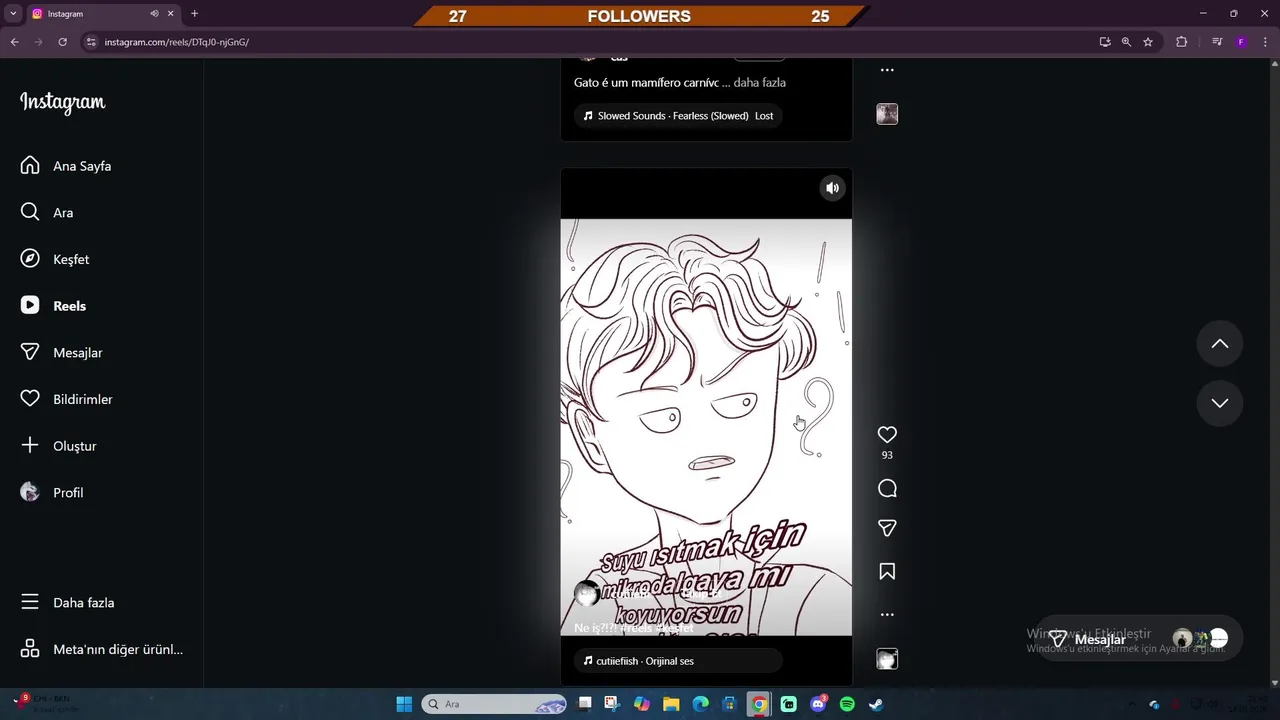
Task: Click install app icon in address bar
Action: tap(1104, 42)
